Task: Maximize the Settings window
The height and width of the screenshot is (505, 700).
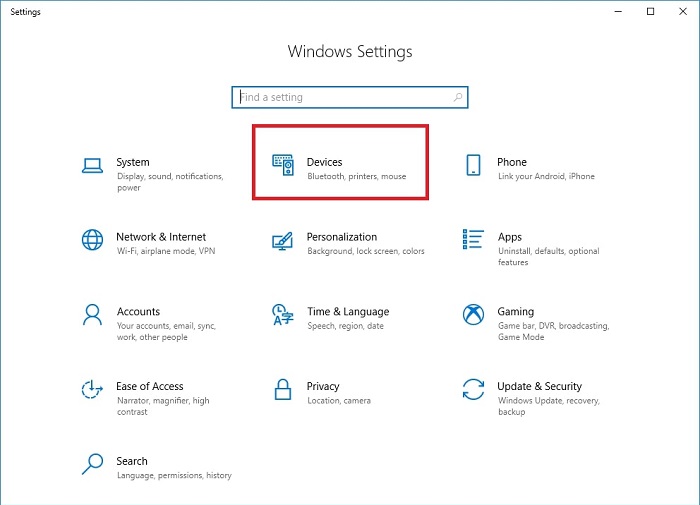Action: click(x=650, y=12)
